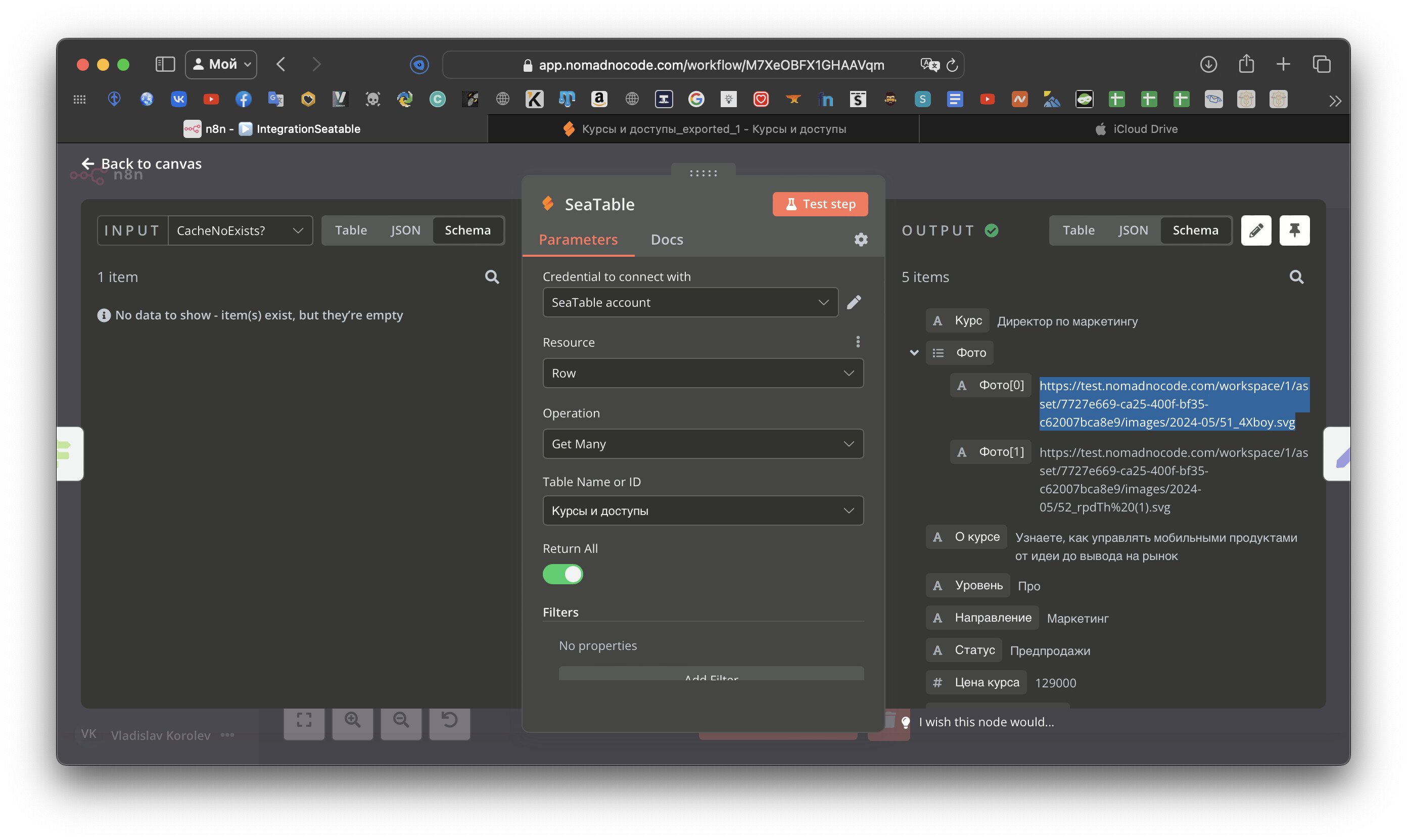Pin output data pin icon
This screenshot has width=1407, height=840.
tap(1294, 230)
